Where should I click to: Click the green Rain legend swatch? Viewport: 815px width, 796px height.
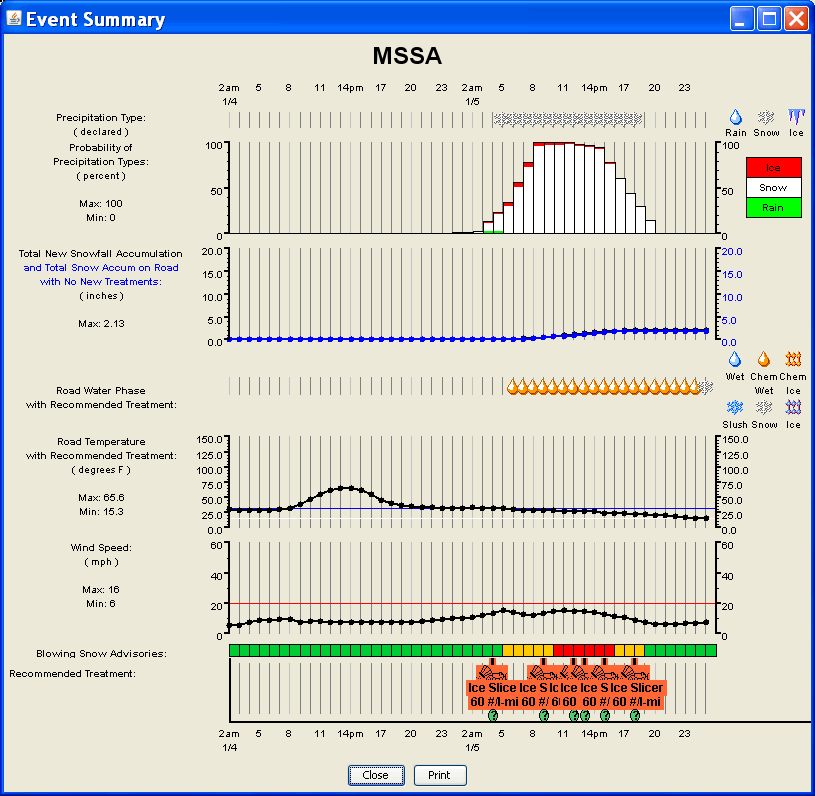pyautogui.click(x=773, y=207)
